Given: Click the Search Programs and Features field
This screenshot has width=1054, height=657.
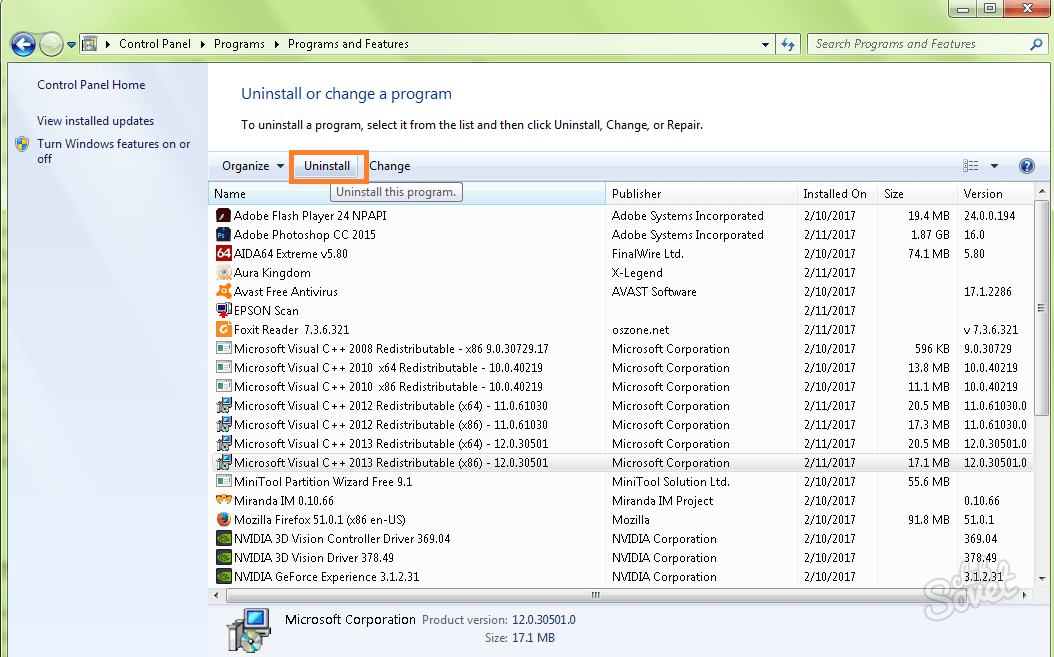Looking at the screenshot, I should (x=927, y=44).
